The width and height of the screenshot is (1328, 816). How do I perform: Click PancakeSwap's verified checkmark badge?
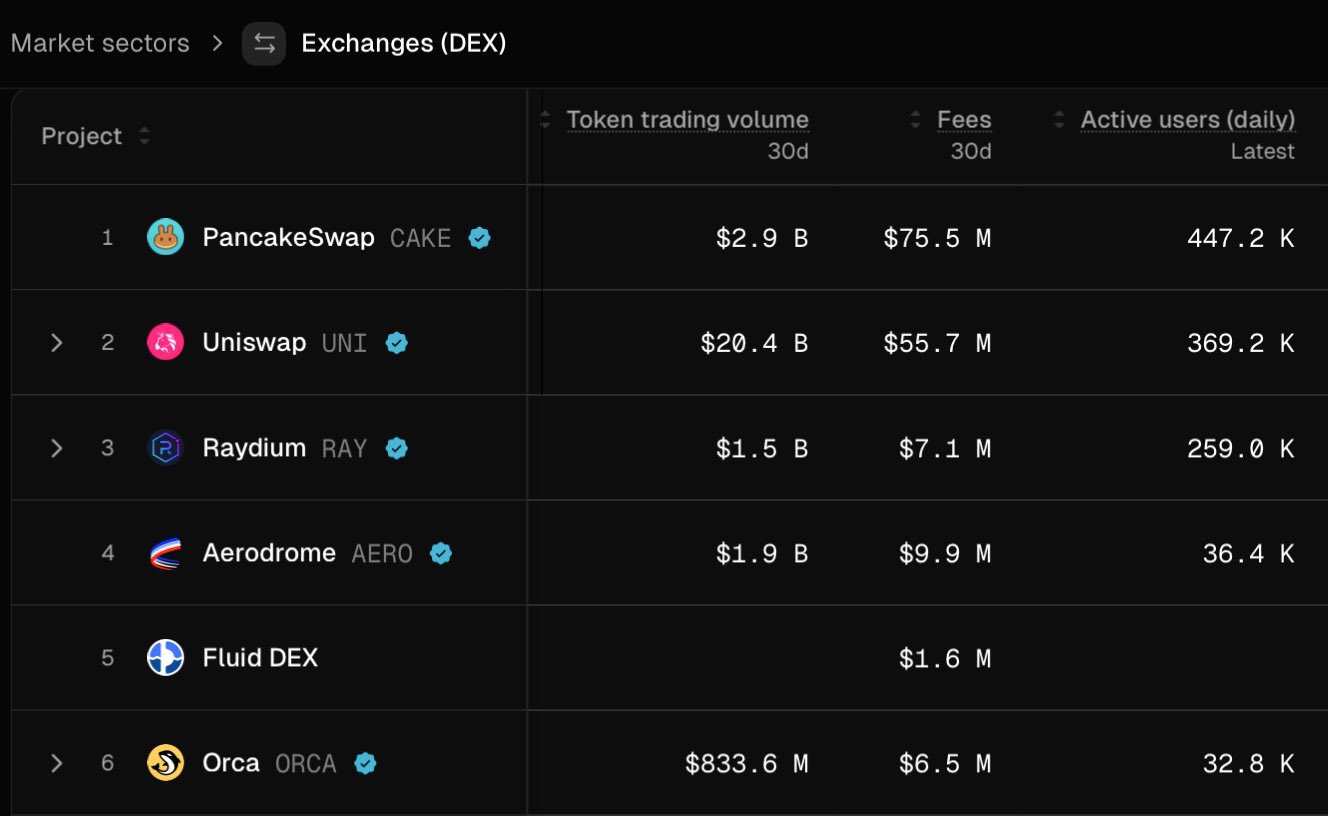[x=480, y=238]
